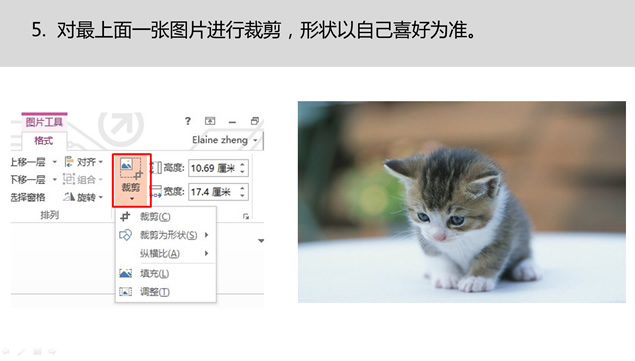Open 裁剪为形状(S) submenu
635x361 pixels.
(x=165, y=235)
